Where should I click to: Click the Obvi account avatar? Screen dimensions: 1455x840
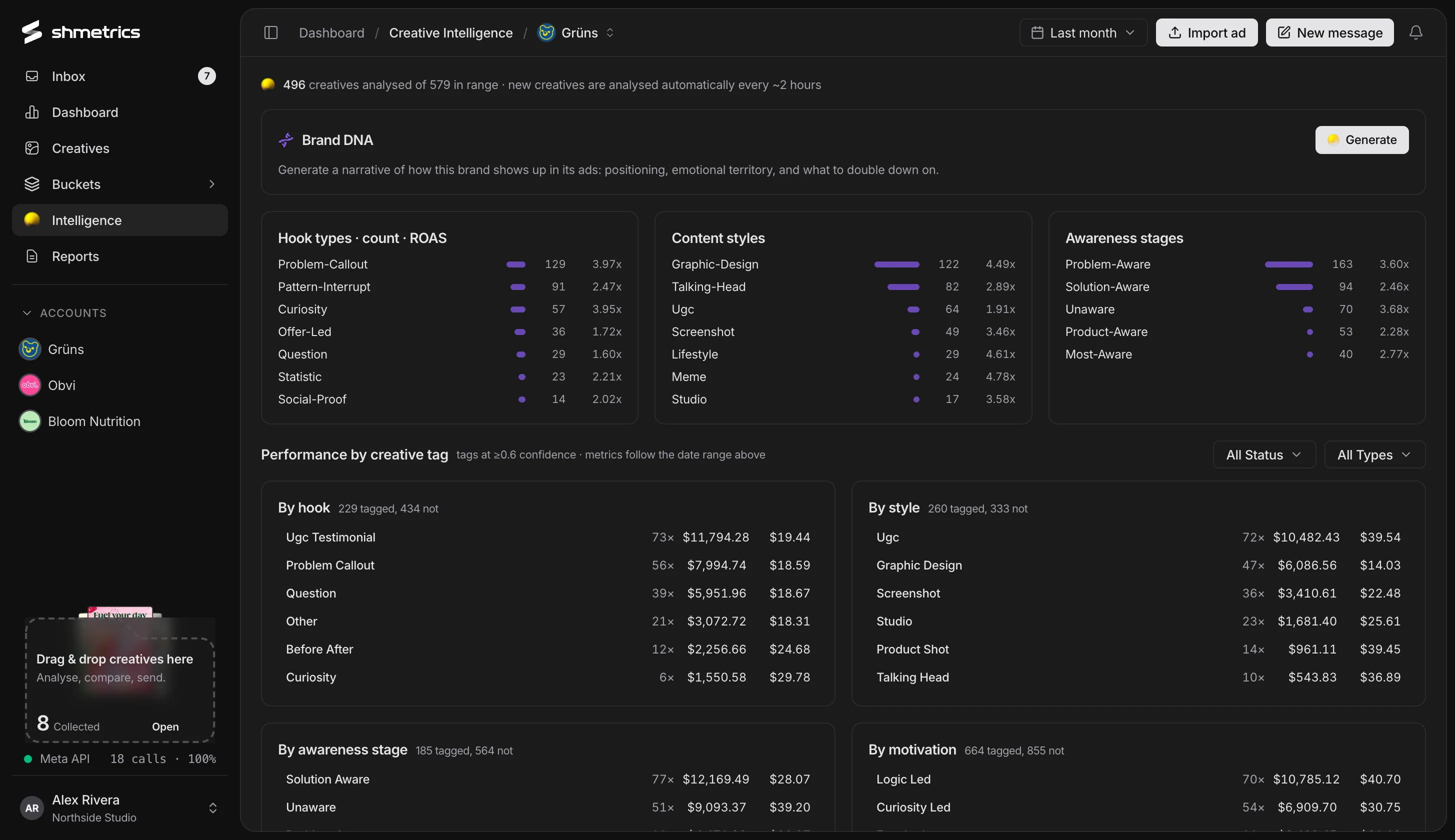point(30,385)
